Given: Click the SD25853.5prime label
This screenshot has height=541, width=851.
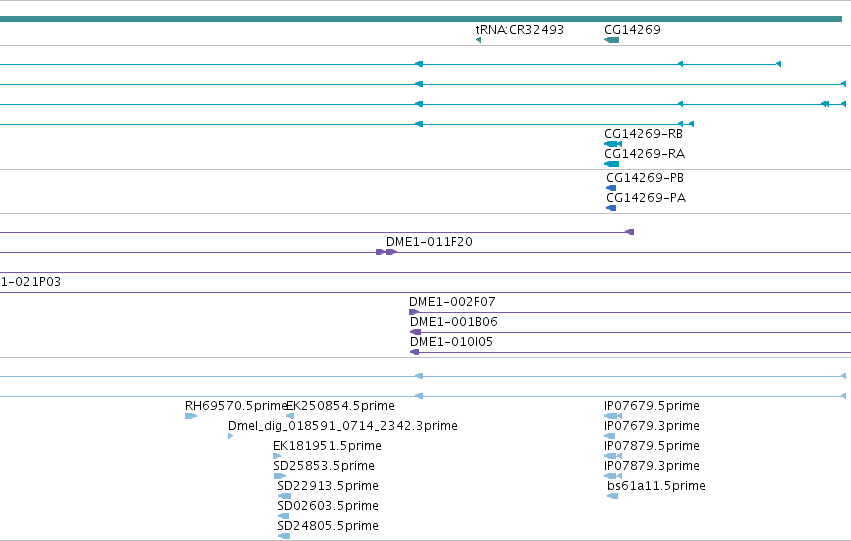Looking at the screenshot, I should pos(324,466).
